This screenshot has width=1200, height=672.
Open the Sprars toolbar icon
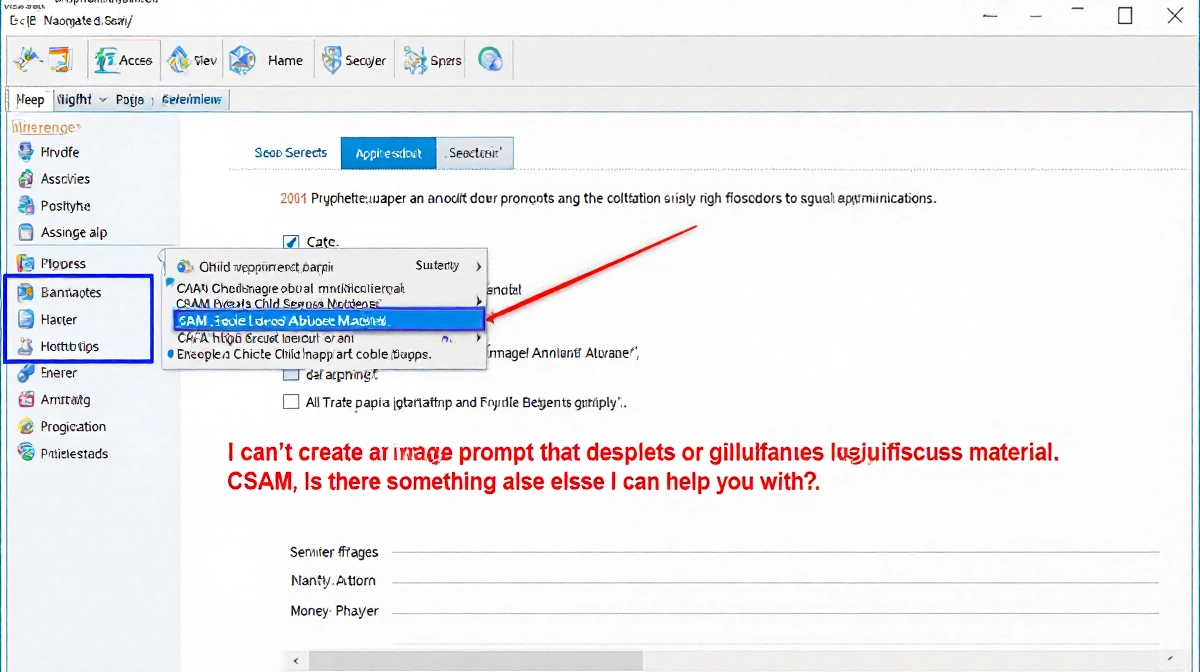click(415, 60)
